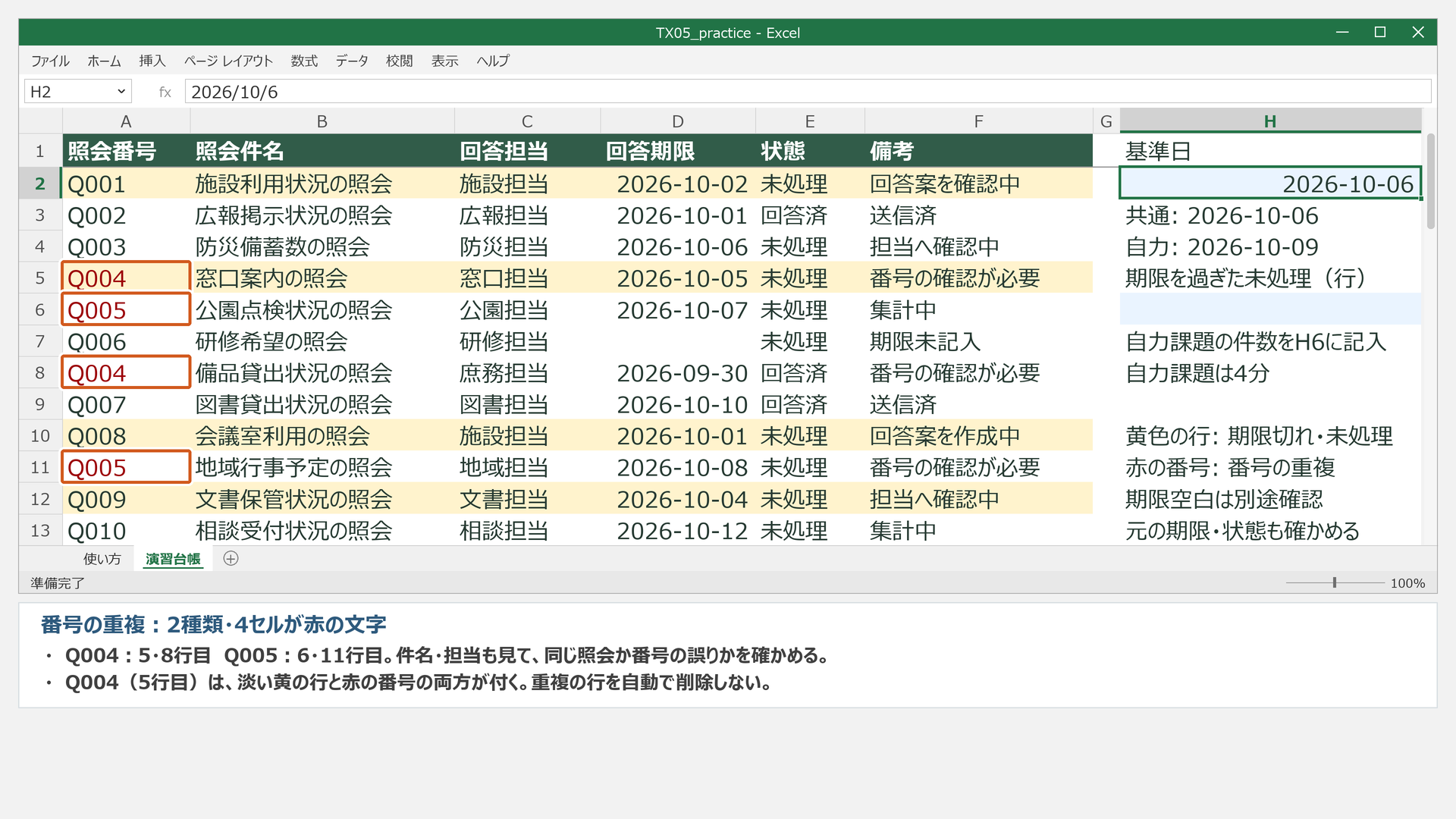Open the 挿入 tab
Image resolution: width=1456 pixels, height=819 pixels.
[x=152, y=61]
